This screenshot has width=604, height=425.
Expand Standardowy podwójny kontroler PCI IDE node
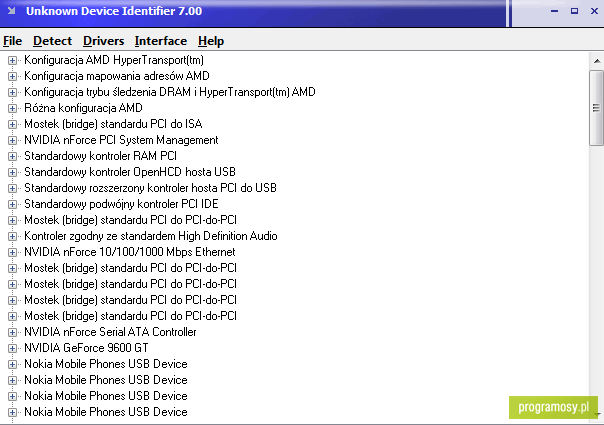click(x=12, y=204)
